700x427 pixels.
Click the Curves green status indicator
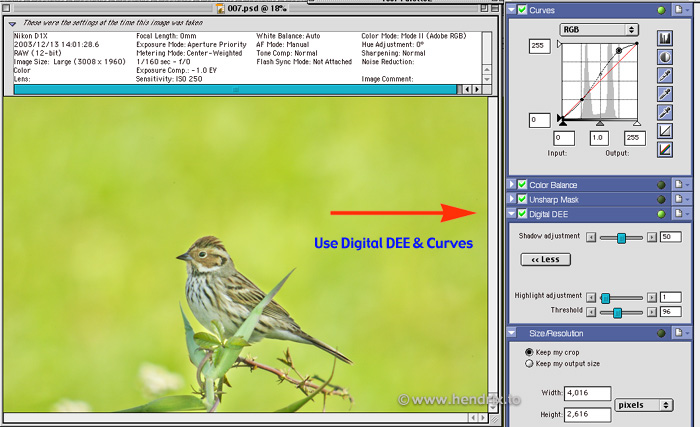tap(661, 10)
